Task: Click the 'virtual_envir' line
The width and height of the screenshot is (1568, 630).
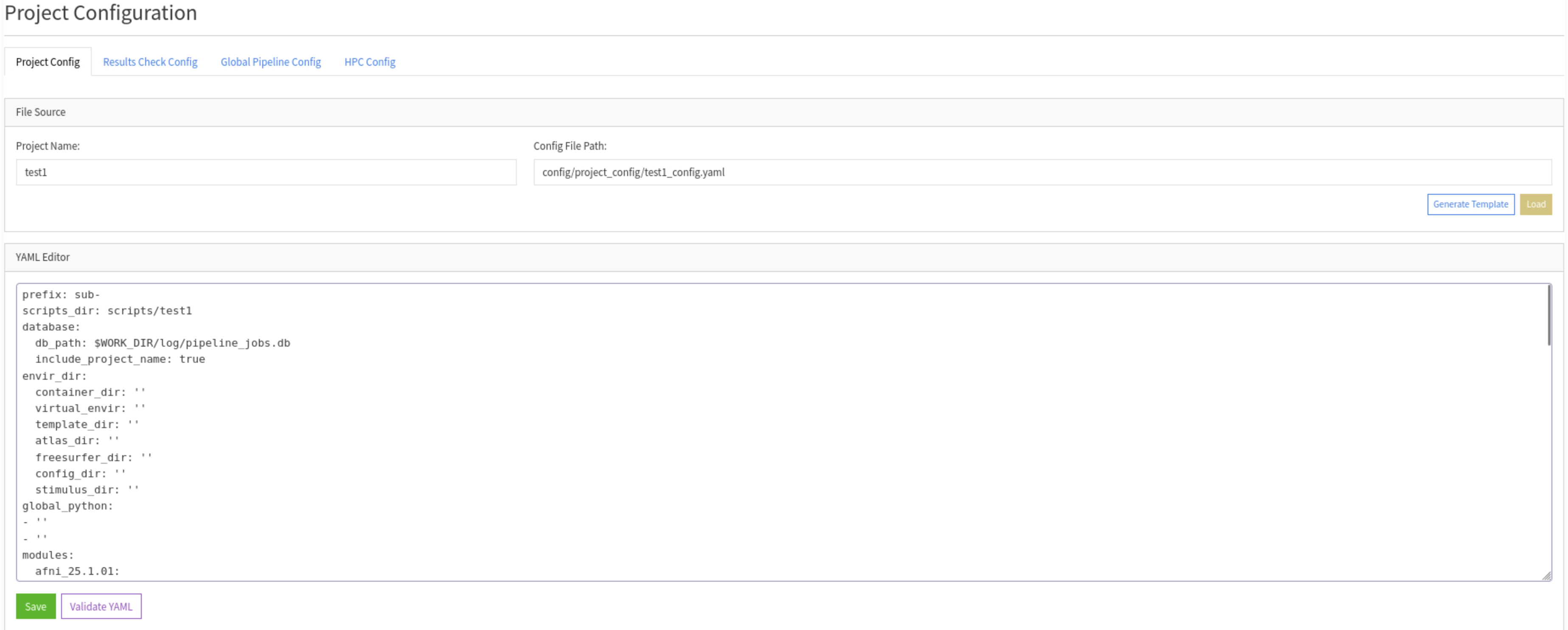Action: point(90,409)
